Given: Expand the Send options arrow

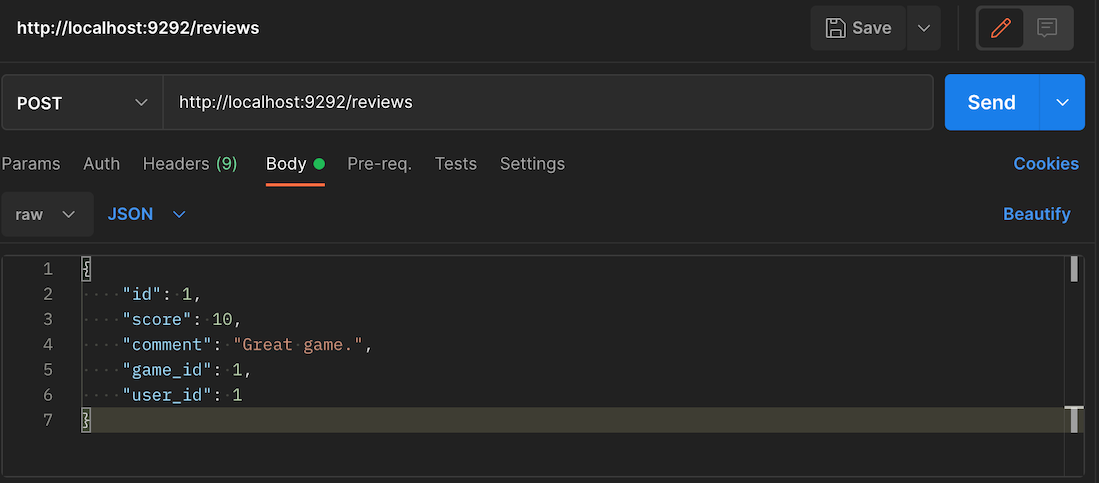Looking at the screenshot, I should point(1063,102).
